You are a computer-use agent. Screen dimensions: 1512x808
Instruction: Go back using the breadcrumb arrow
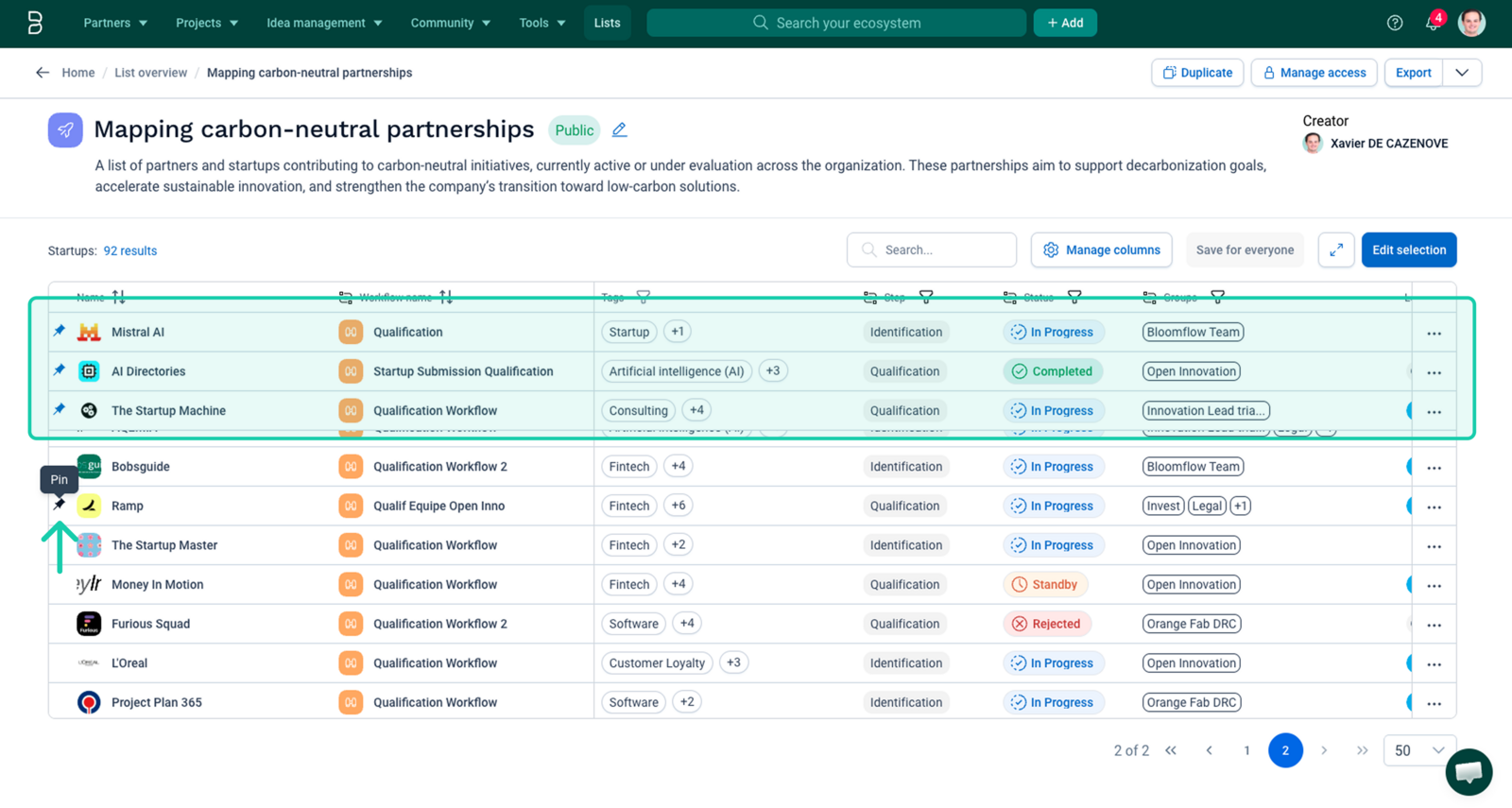click(x=43, y=73)
